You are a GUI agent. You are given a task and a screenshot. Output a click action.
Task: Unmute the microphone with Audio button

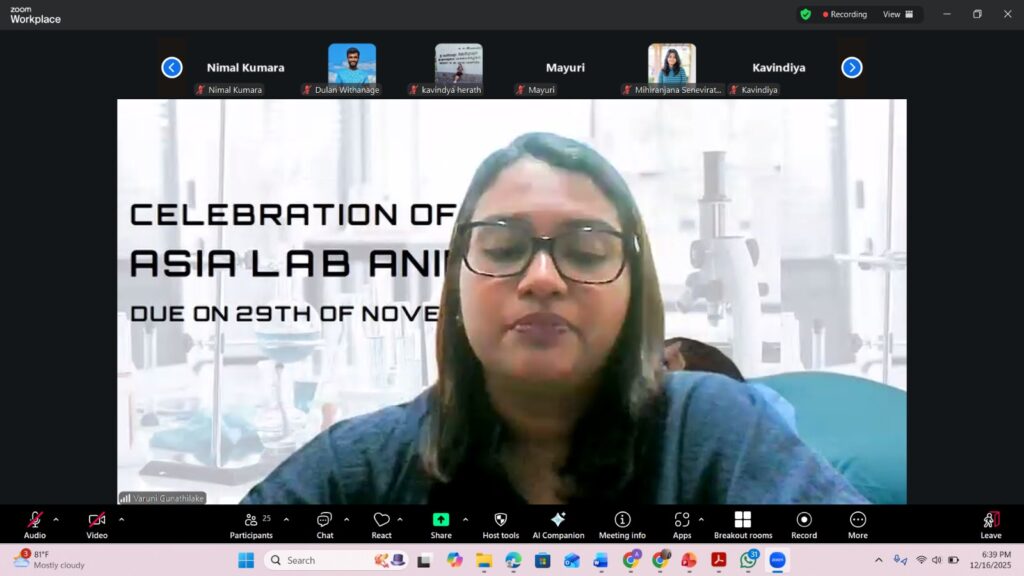(35, 524)
